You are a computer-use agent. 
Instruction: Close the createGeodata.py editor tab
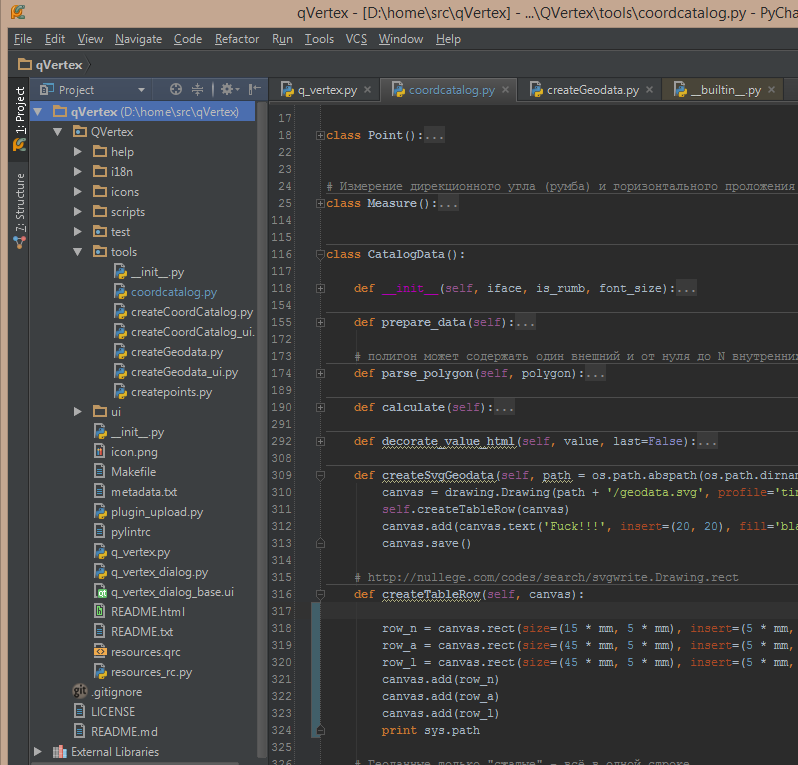pyautogui.click(x=650, y=90)
